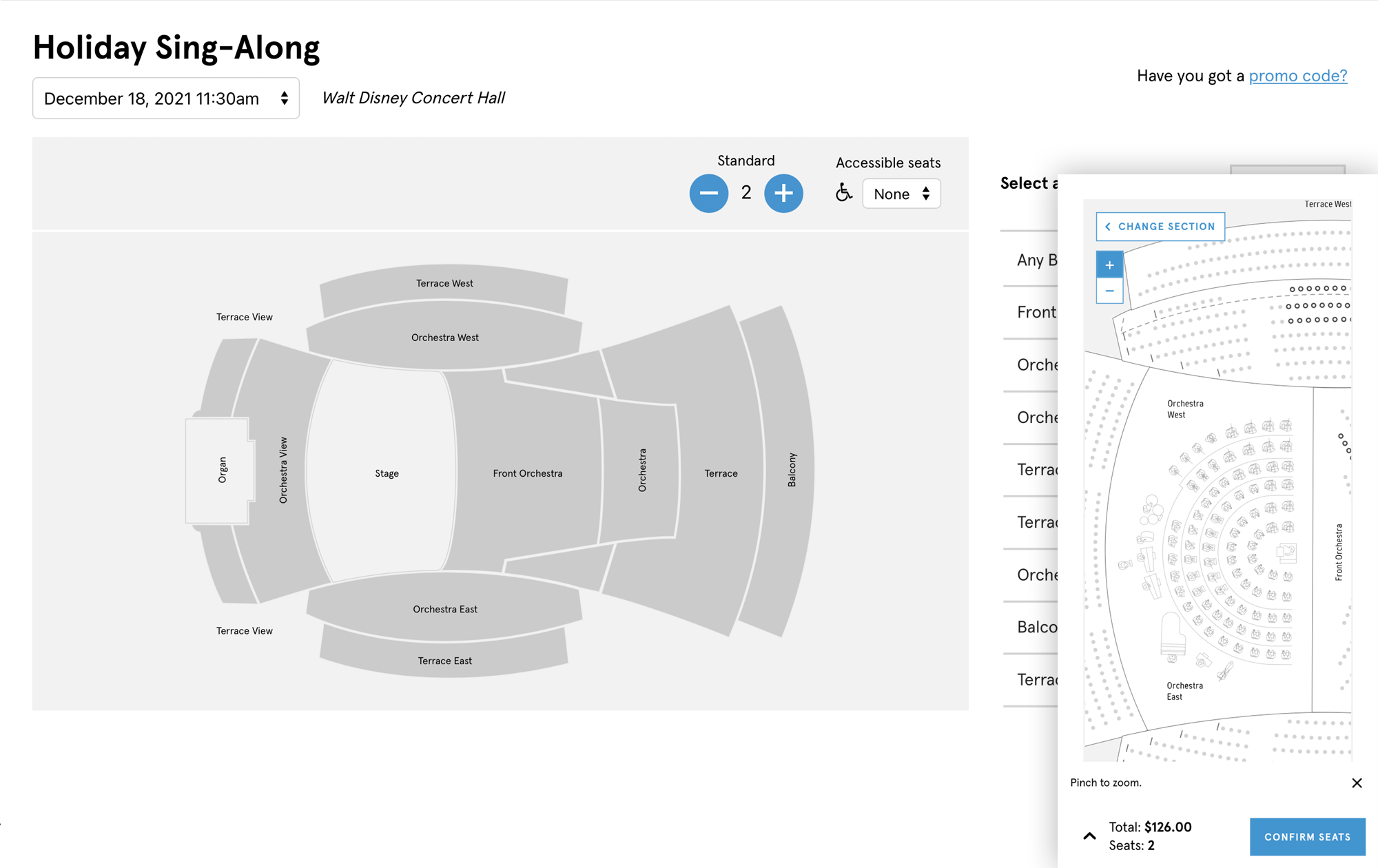The width and height of the screenshot is (1378, 868).
Task: Zoom in on the seat map
Action: point(1109,265)
